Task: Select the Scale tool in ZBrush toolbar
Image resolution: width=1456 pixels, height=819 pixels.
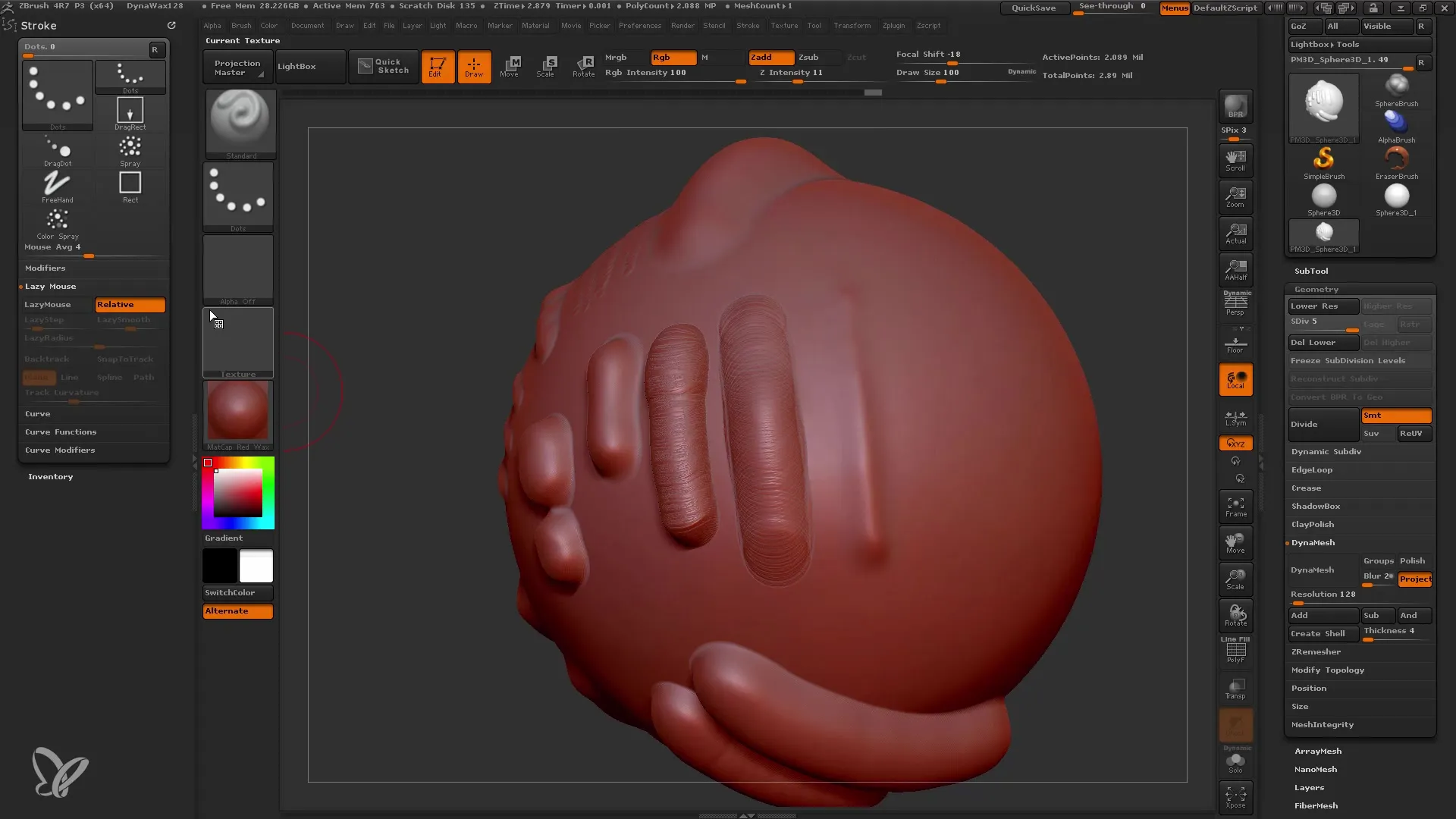Action: coord(548,65)
